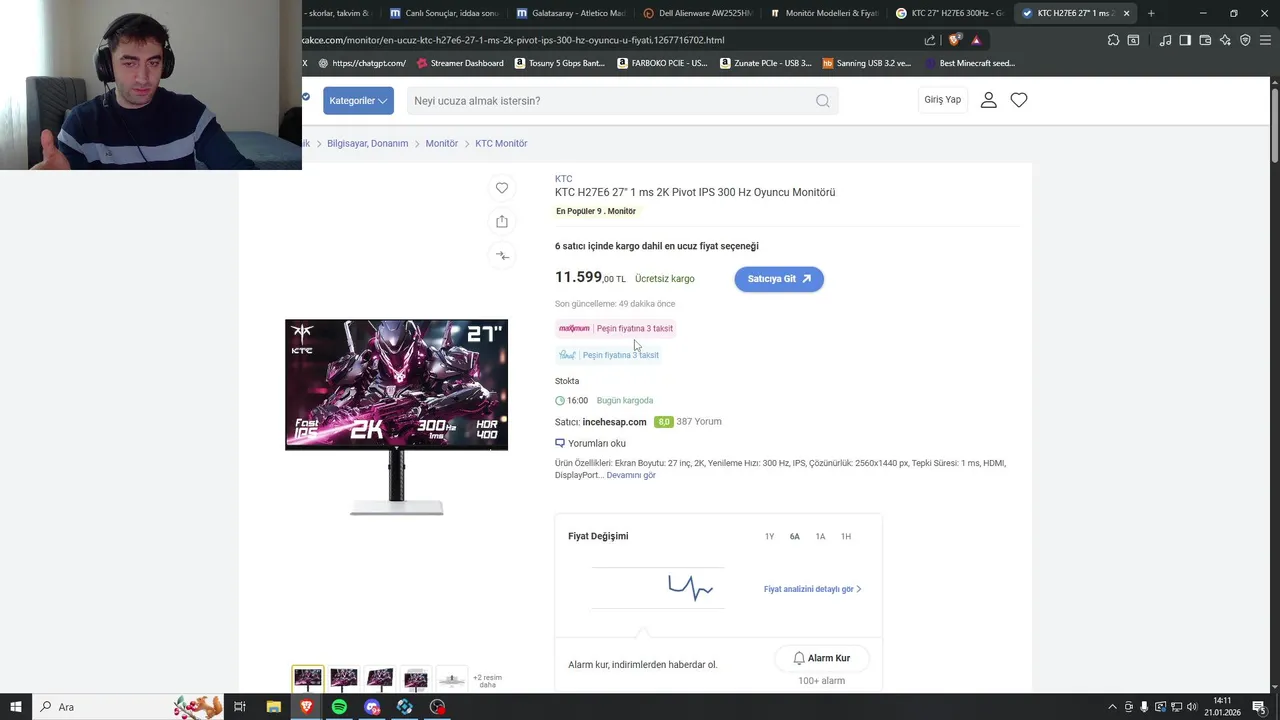Expand the Kategoriler dropdown
Viewport: 1280px width, 720px height.
coord(358,100)
